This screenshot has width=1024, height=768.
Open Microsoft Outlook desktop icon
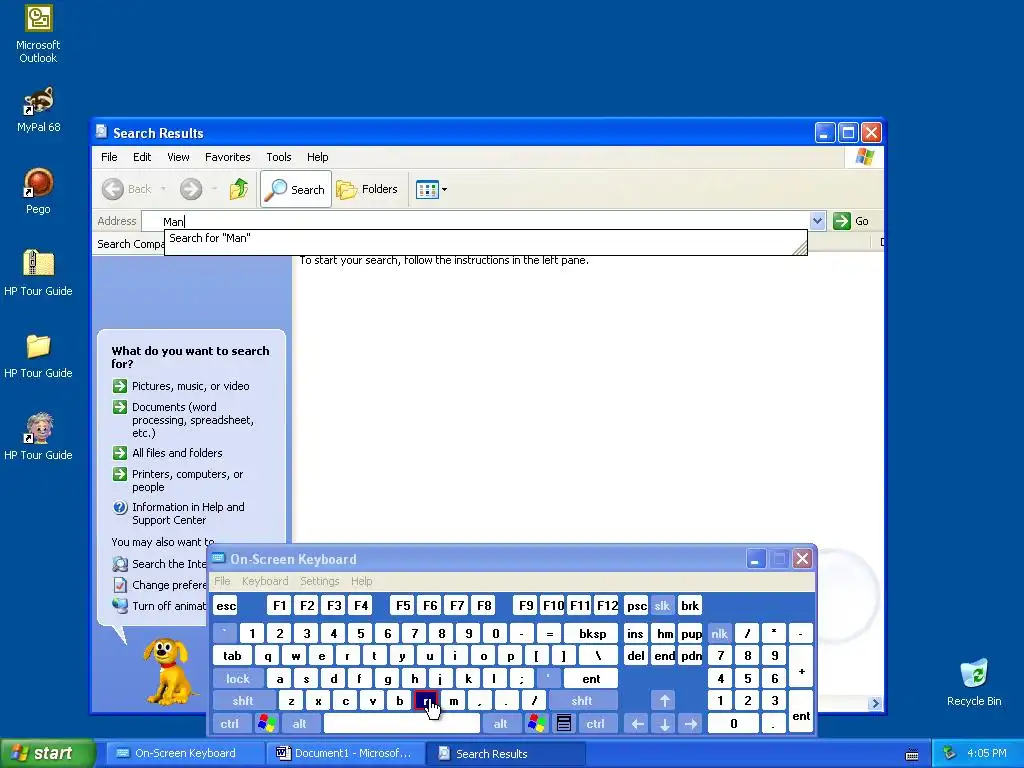pos(38,34)
